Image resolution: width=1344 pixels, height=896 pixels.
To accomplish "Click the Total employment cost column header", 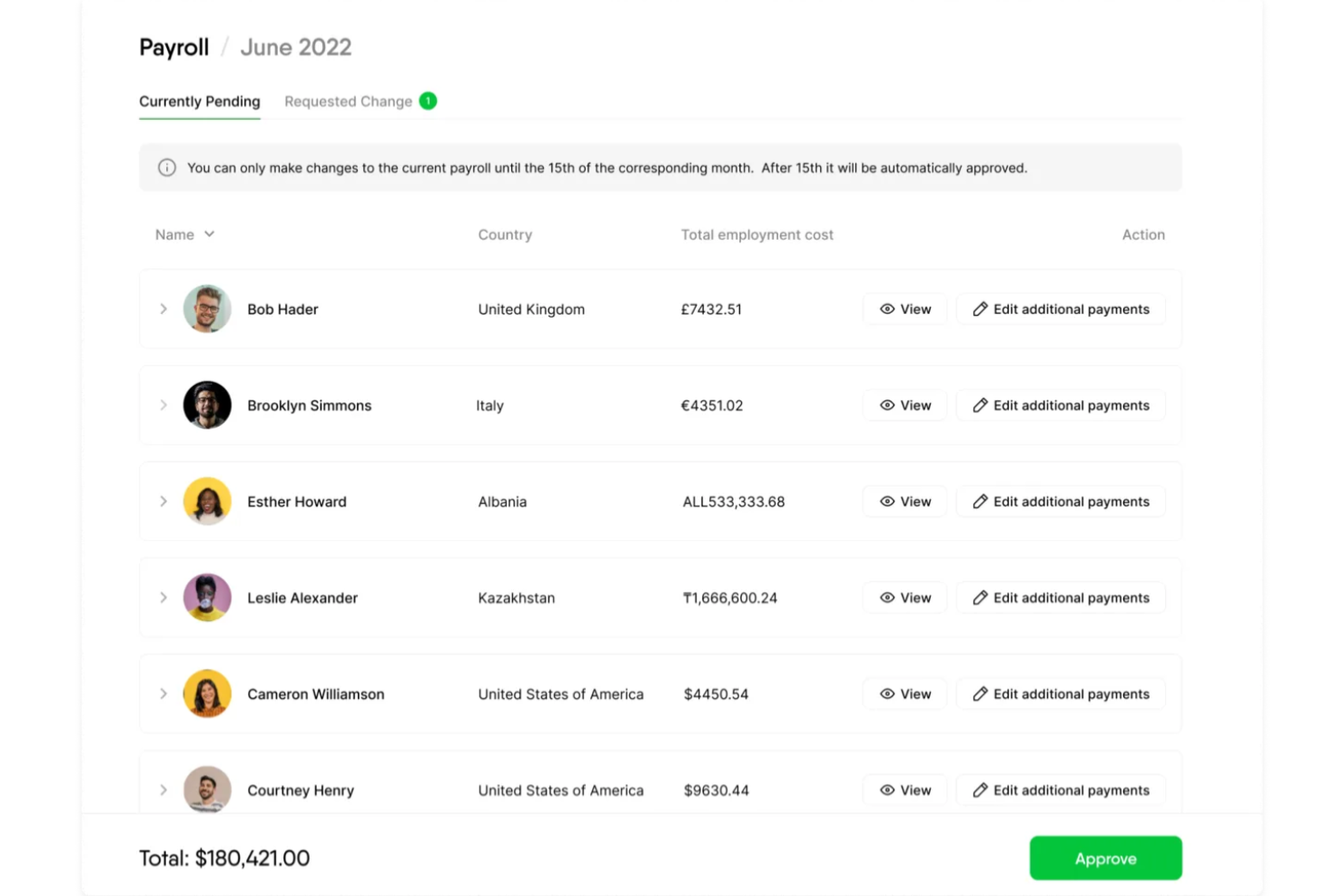I will (757, 234).
